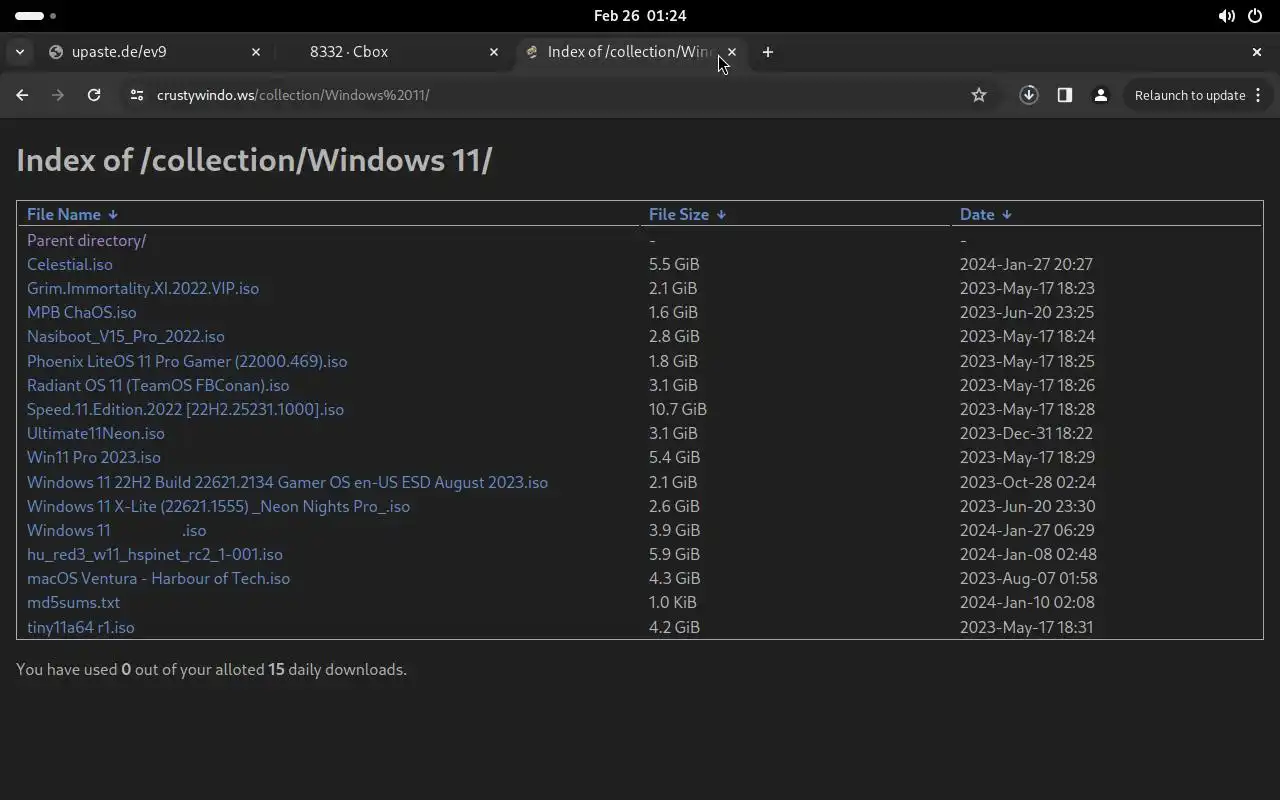This screenshot has width=1280, height=800.
Task: Toggle the browser side panel
Action: 1064,95
